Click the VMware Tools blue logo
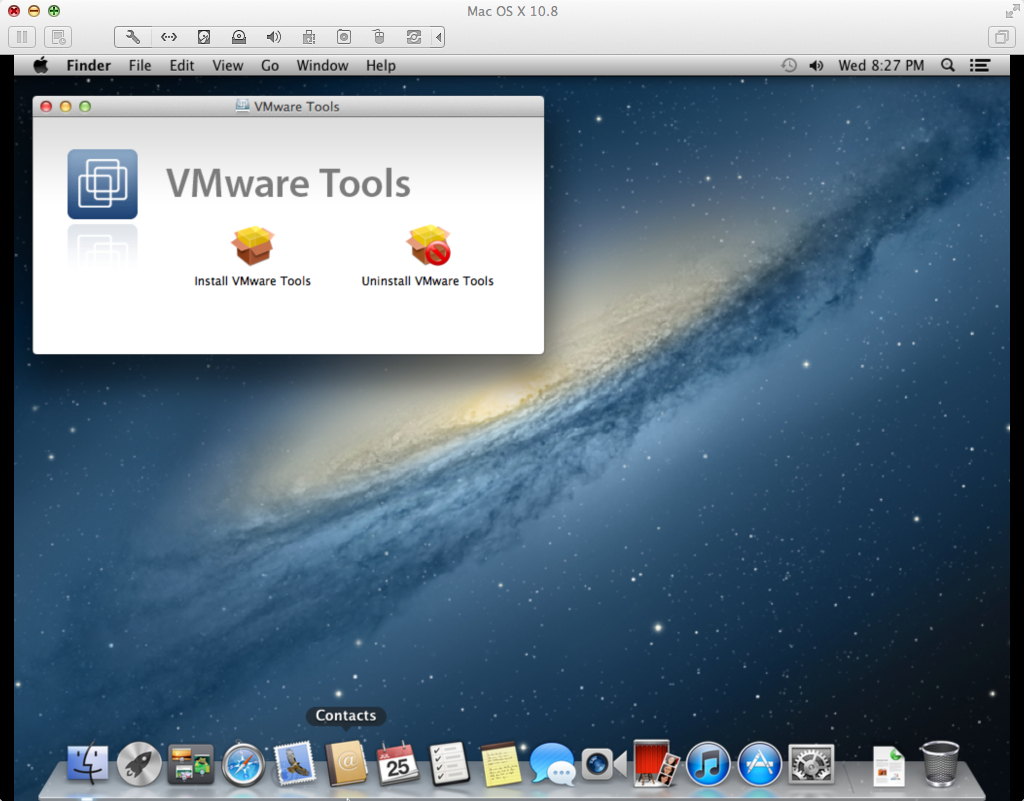The image size is (1024, 801). coord(103,184)
